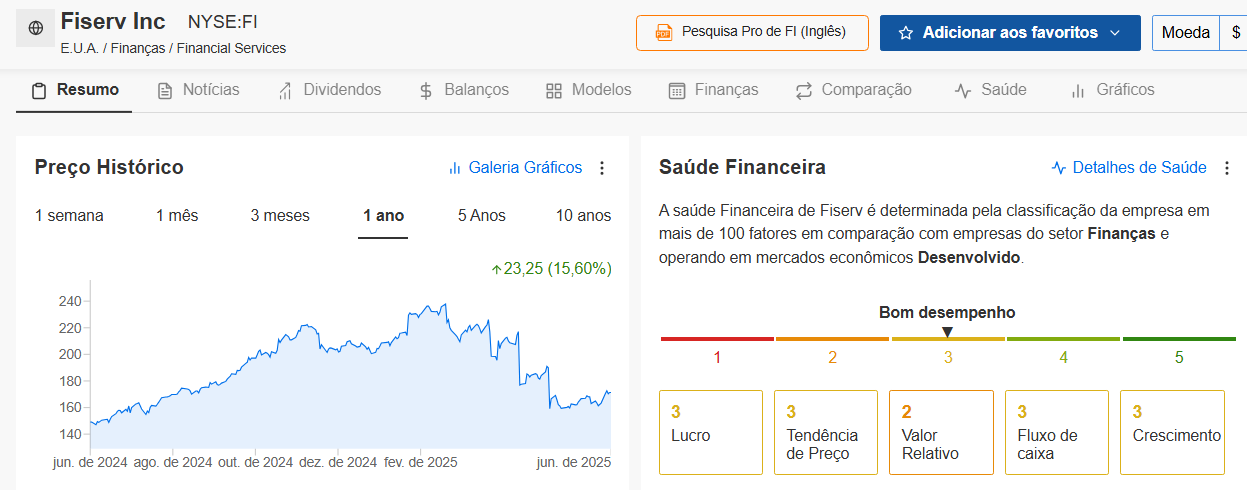Switch to the Notícias tab
This screenshot has width=1247, height=490.
tap(199, 90)
